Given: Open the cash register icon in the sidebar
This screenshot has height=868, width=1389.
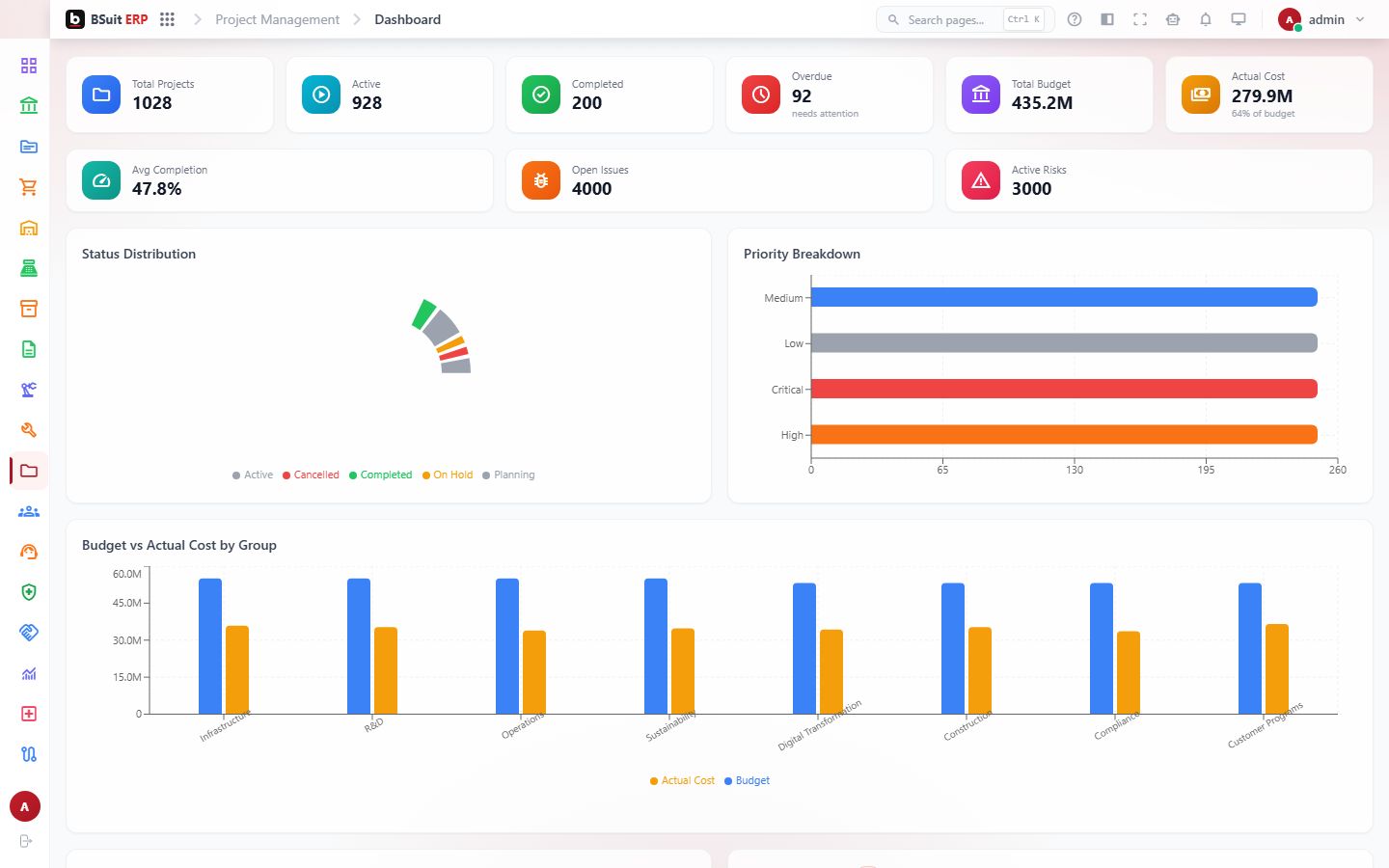Looking at the screenshot, I should point(29,268).
